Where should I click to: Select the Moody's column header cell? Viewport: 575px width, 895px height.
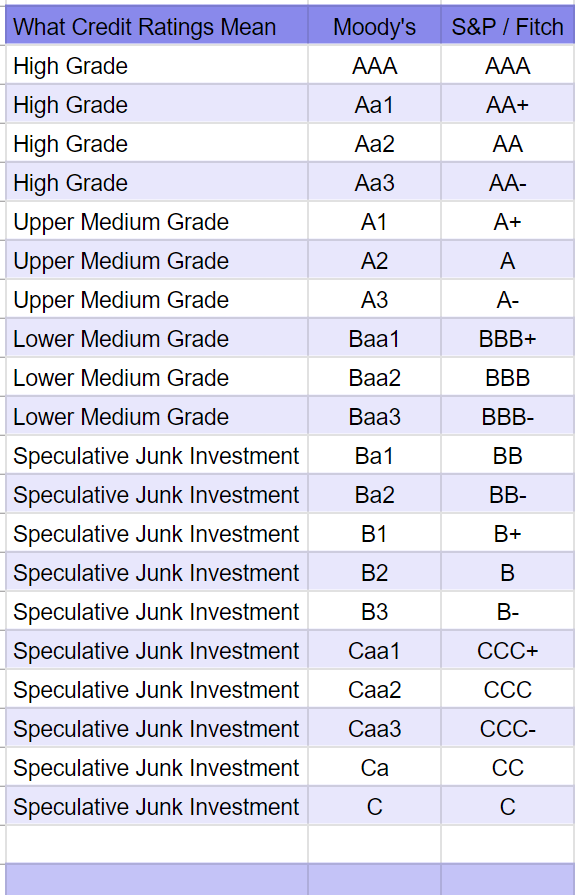[x=375, y=26]
